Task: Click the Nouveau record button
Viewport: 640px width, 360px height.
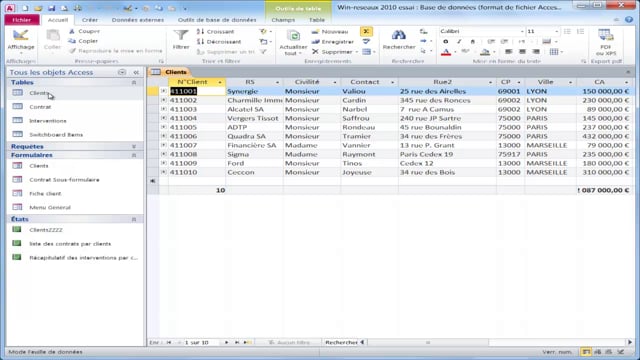Action: [x=331, y=31]
